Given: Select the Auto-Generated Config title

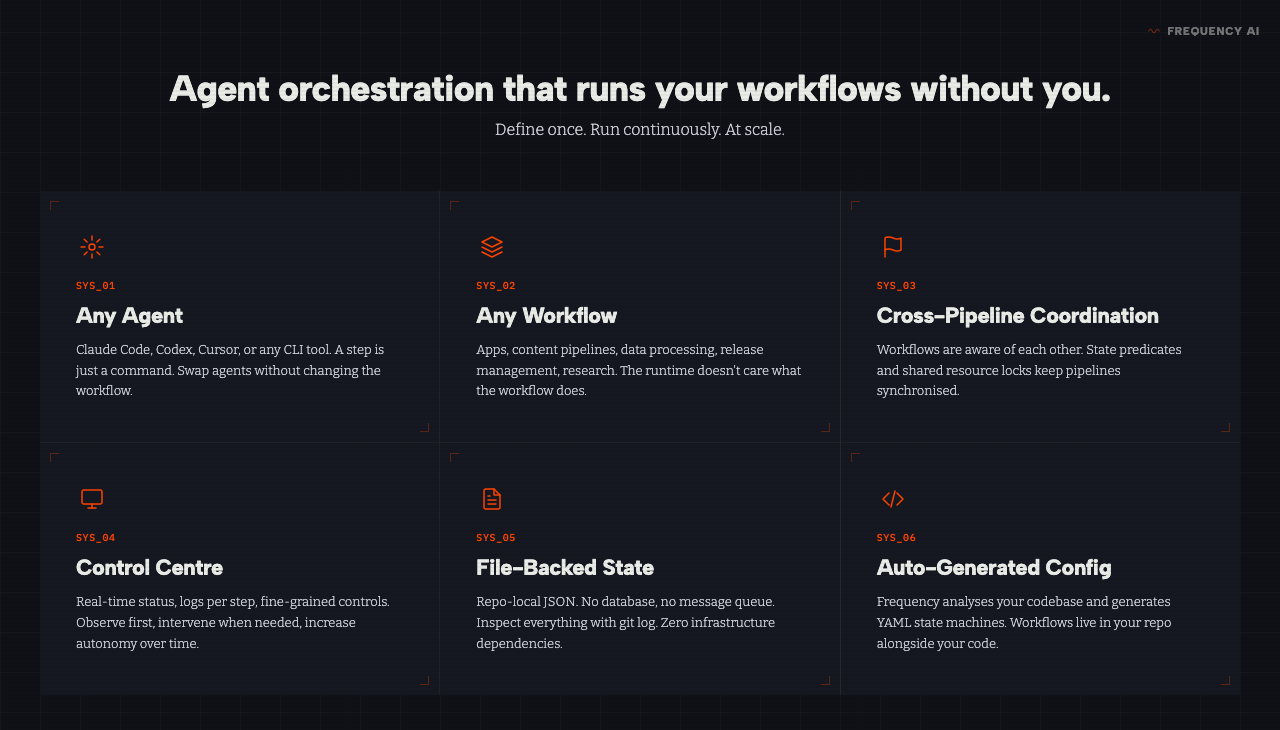Looking at the screenshot, I should coord(994,567).
